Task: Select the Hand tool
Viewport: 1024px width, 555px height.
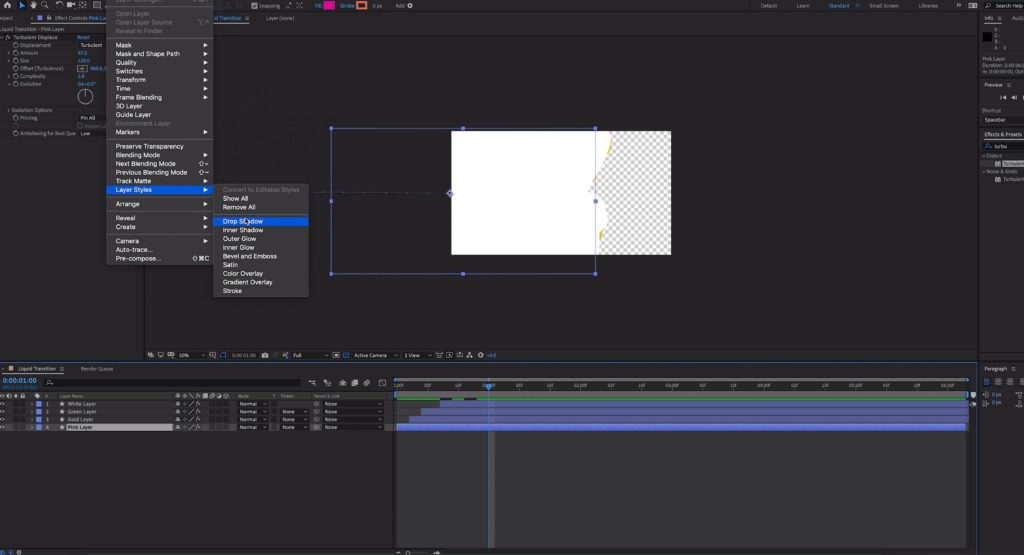Action: pos(34,5)
